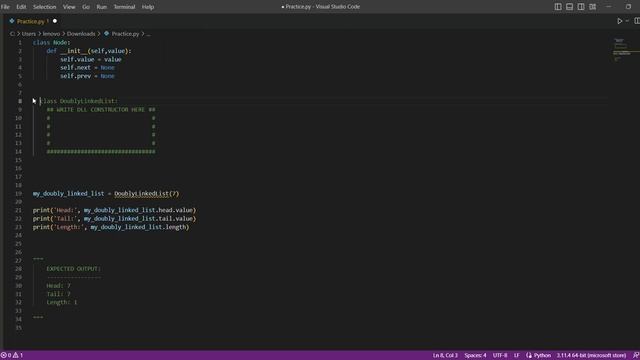The image size is (640, 360).
Task: Change end of line via LF
Action: pyautogui.click(x=517, y=355)
